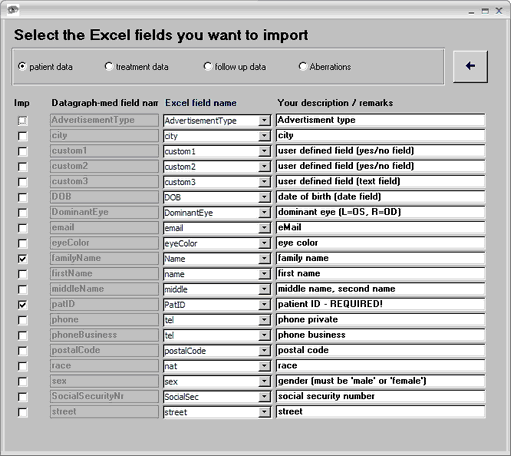The image size is (511, 456).
Task: Click the 'patient ID - REQUIRED!' remarks field
Action: coord(380,304)
